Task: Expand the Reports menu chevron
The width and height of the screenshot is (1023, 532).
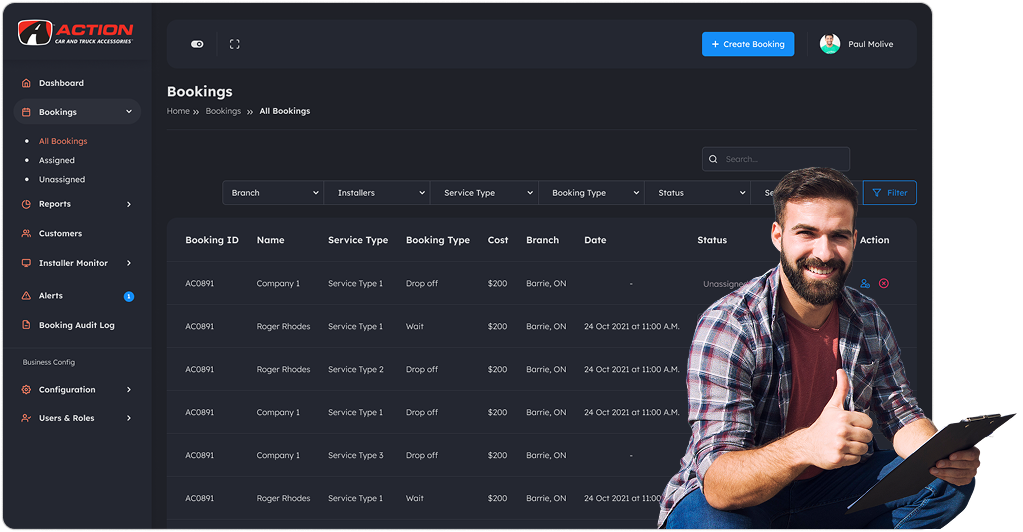Action: tap(129, 204)
